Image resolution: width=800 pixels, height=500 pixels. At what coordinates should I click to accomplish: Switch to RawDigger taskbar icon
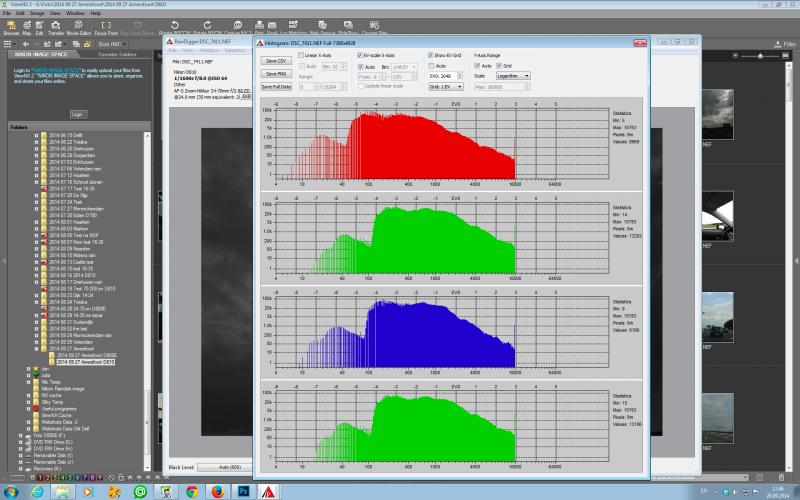tap(268, 492)
